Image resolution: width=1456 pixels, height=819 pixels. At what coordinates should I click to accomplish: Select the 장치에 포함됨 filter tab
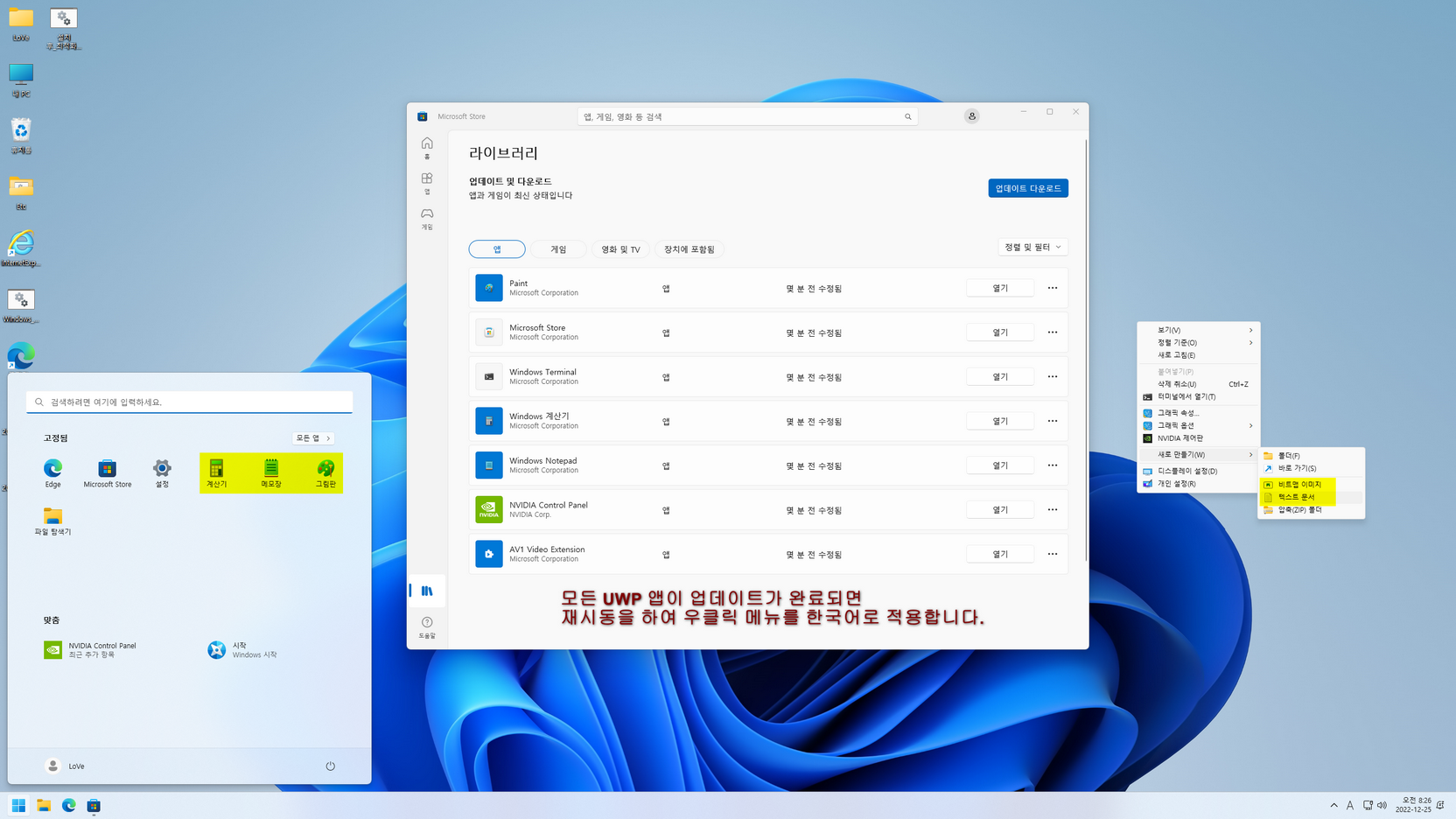tap(689, 249)
